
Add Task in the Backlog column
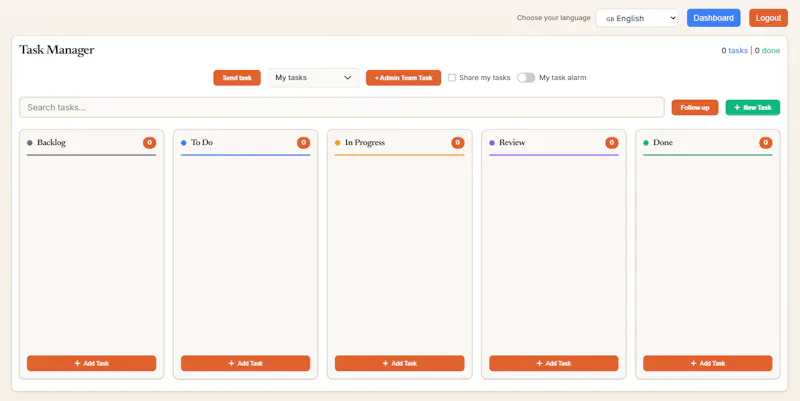point(91,363)
